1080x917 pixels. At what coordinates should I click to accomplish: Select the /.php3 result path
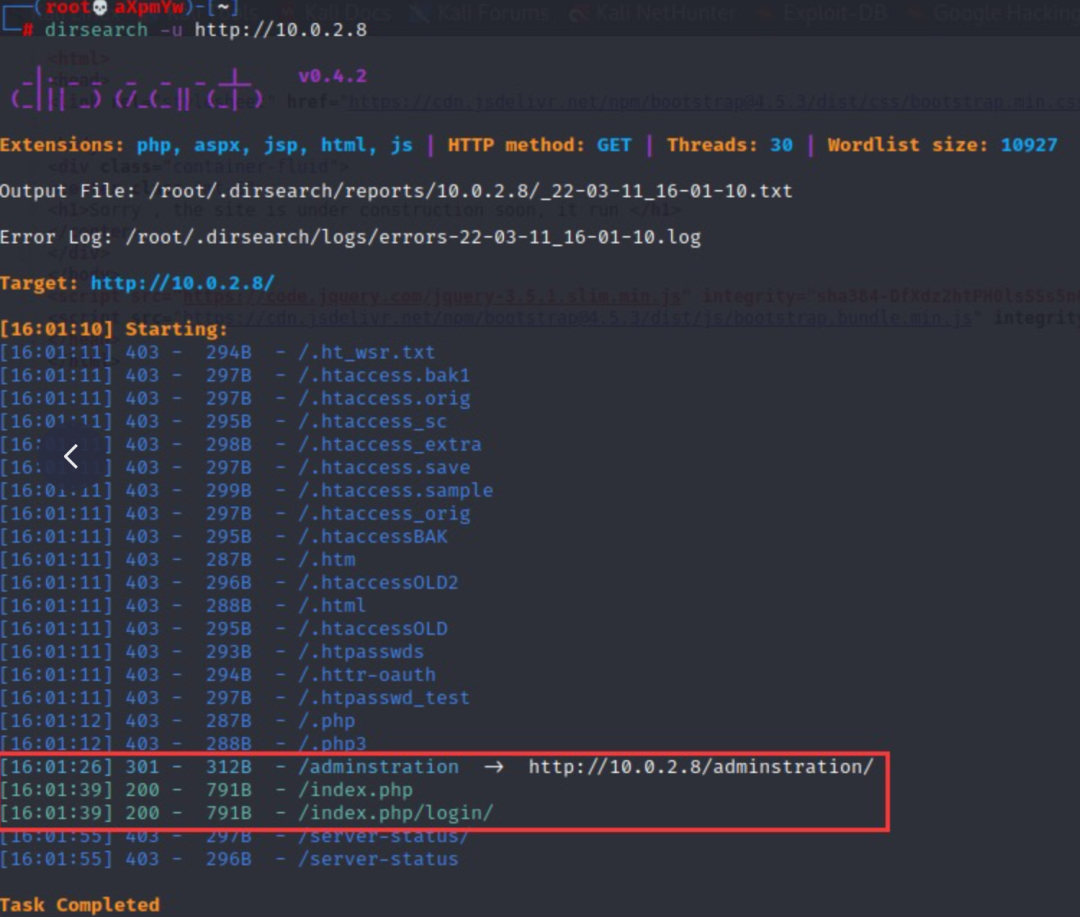332,744
